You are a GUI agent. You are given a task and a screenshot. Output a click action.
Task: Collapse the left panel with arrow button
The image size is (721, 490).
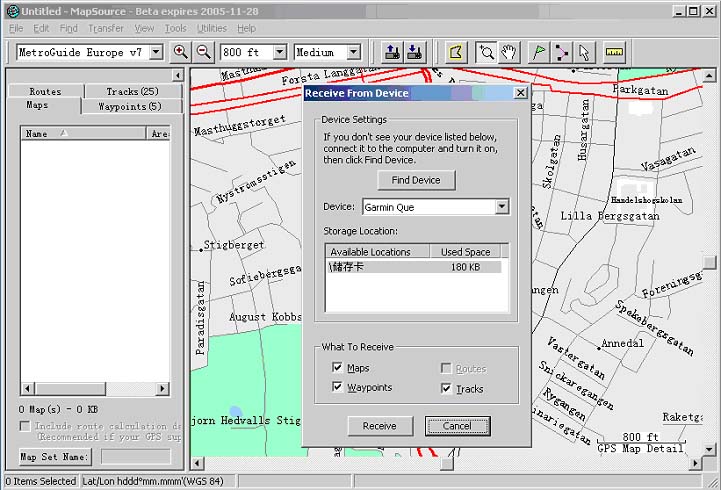(177, 75)
